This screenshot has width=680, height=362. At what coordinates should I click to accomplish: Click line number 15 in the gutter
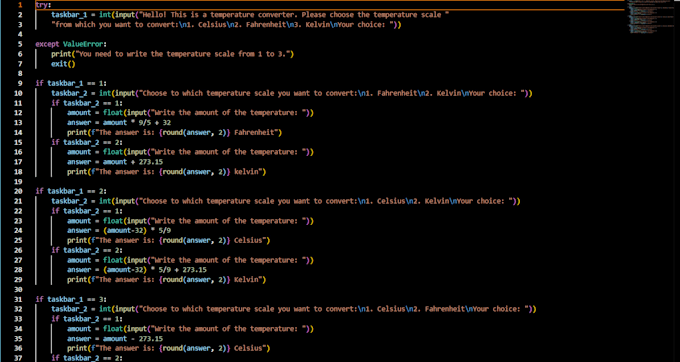19,142
